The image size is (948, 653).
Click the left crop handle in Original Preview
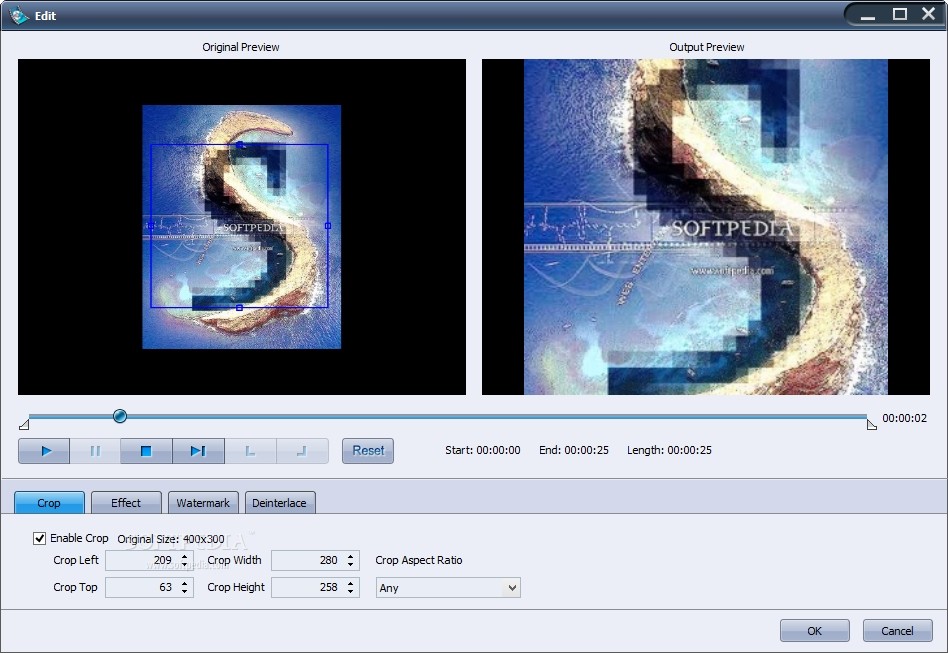coord(151,226)
